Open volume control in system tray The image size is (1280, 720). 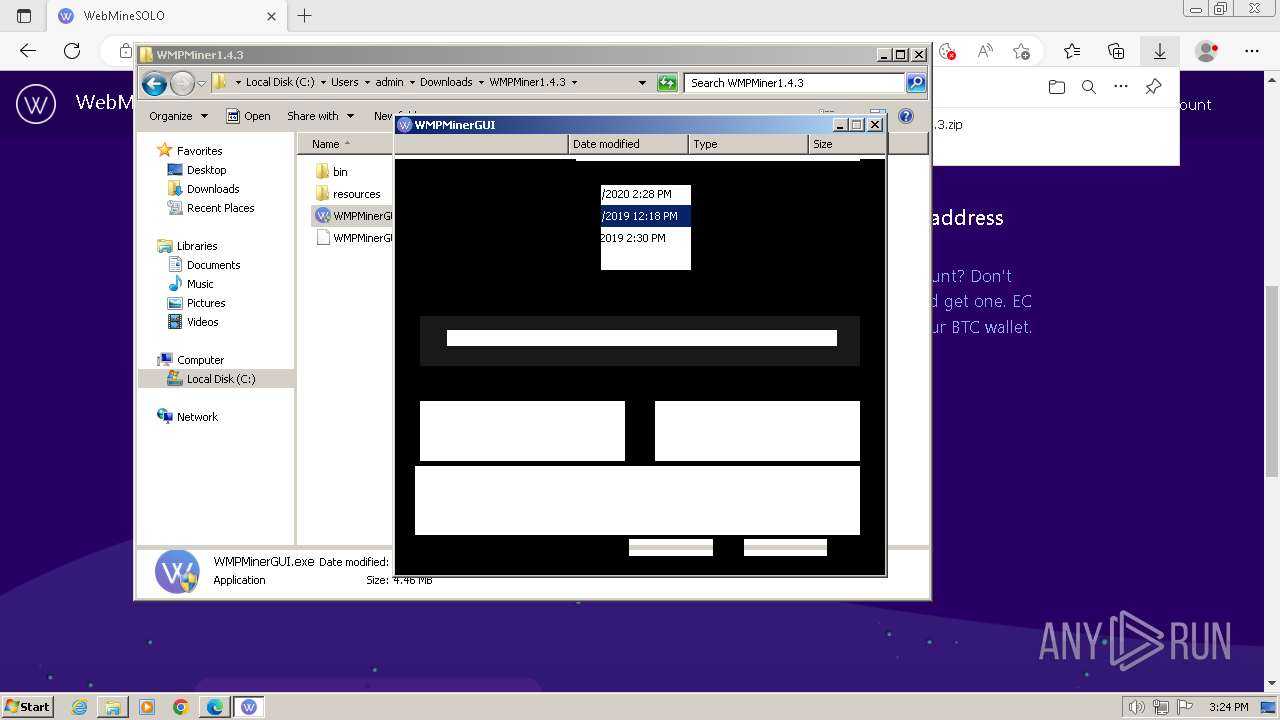[x=1137, y=707]
